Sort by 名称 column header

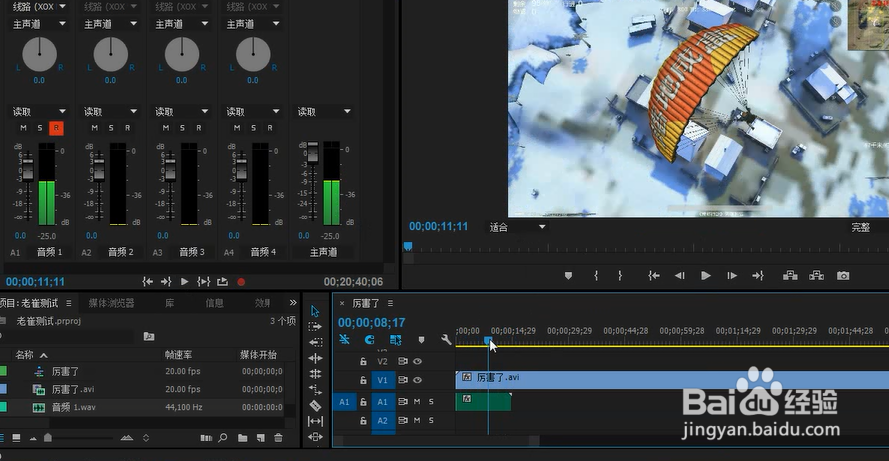tap(25, 354)
